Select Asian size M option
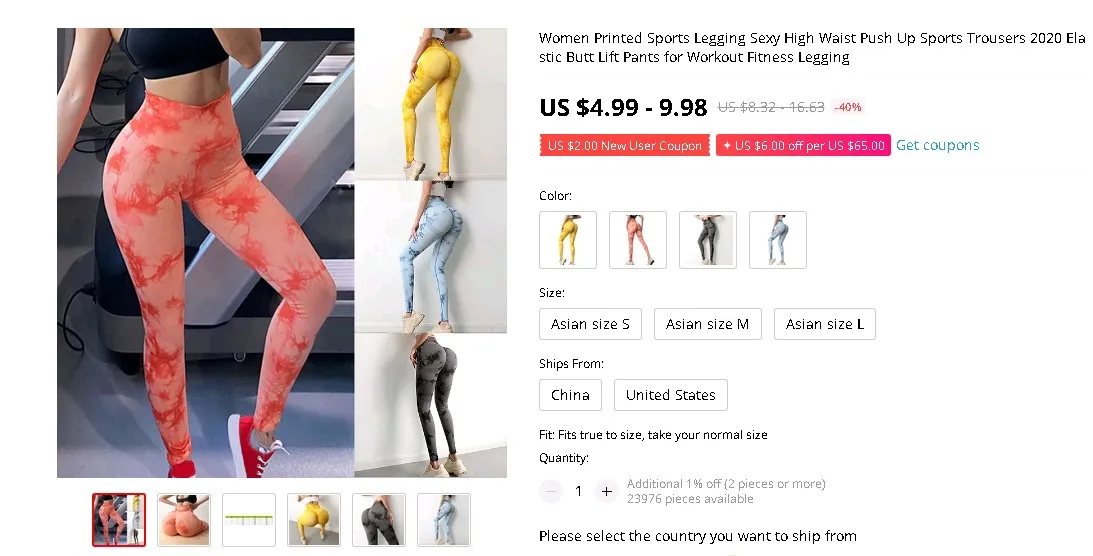 coord(708,324)
